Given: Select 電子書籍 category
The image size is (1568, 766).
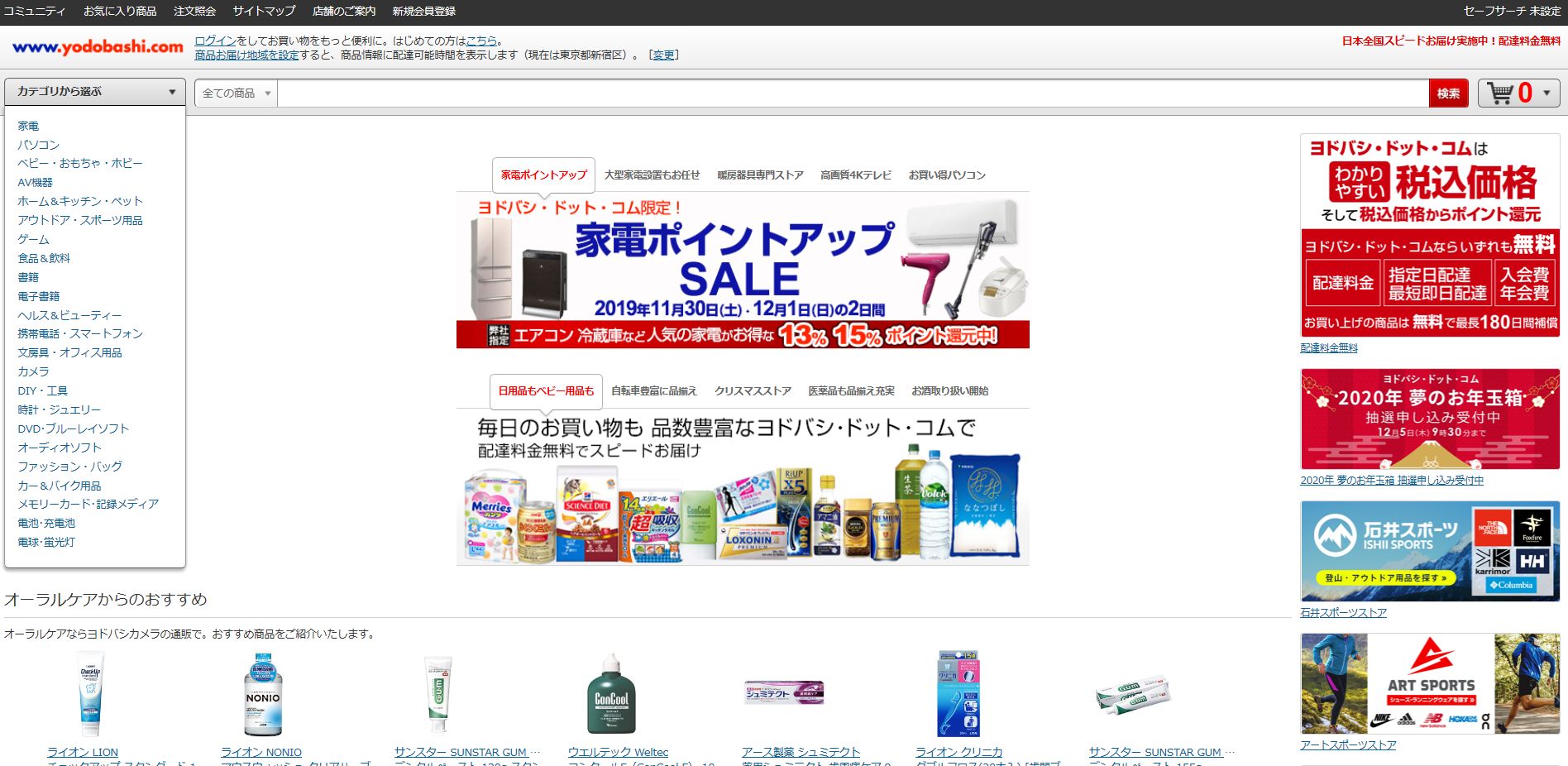Looking at the screenshot, I should pyautogui.click(x=39, y=296).
